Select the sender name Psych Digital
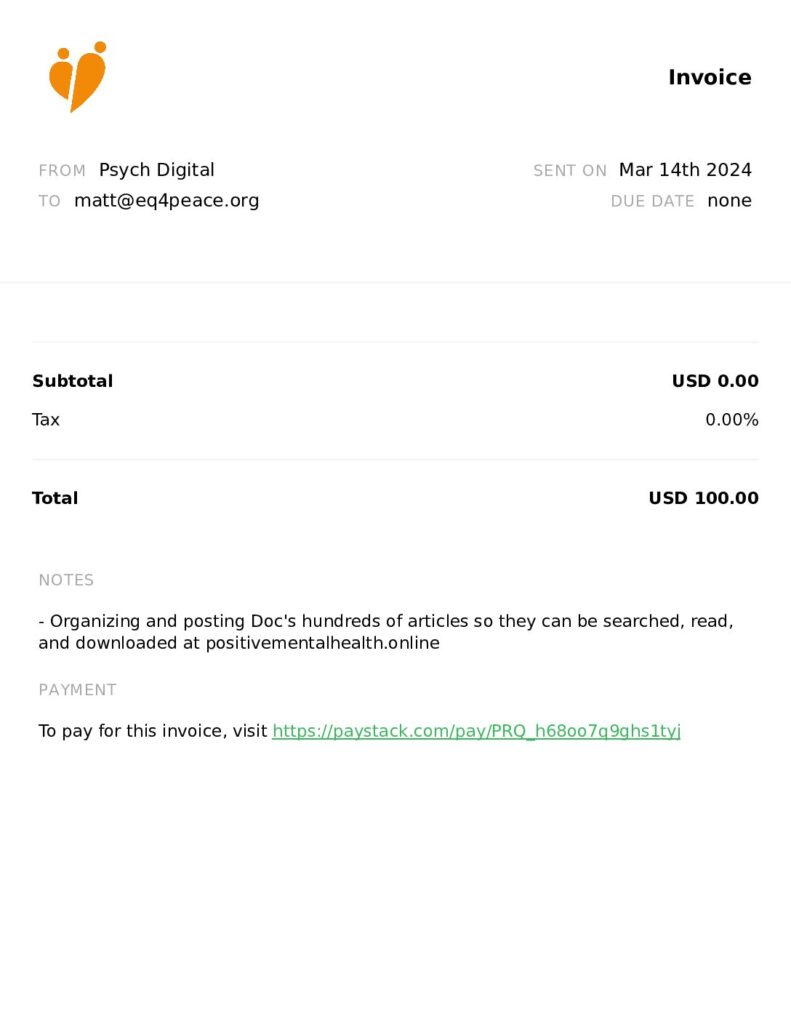This screenshot has width=791, height=1024. coord(156,170)
